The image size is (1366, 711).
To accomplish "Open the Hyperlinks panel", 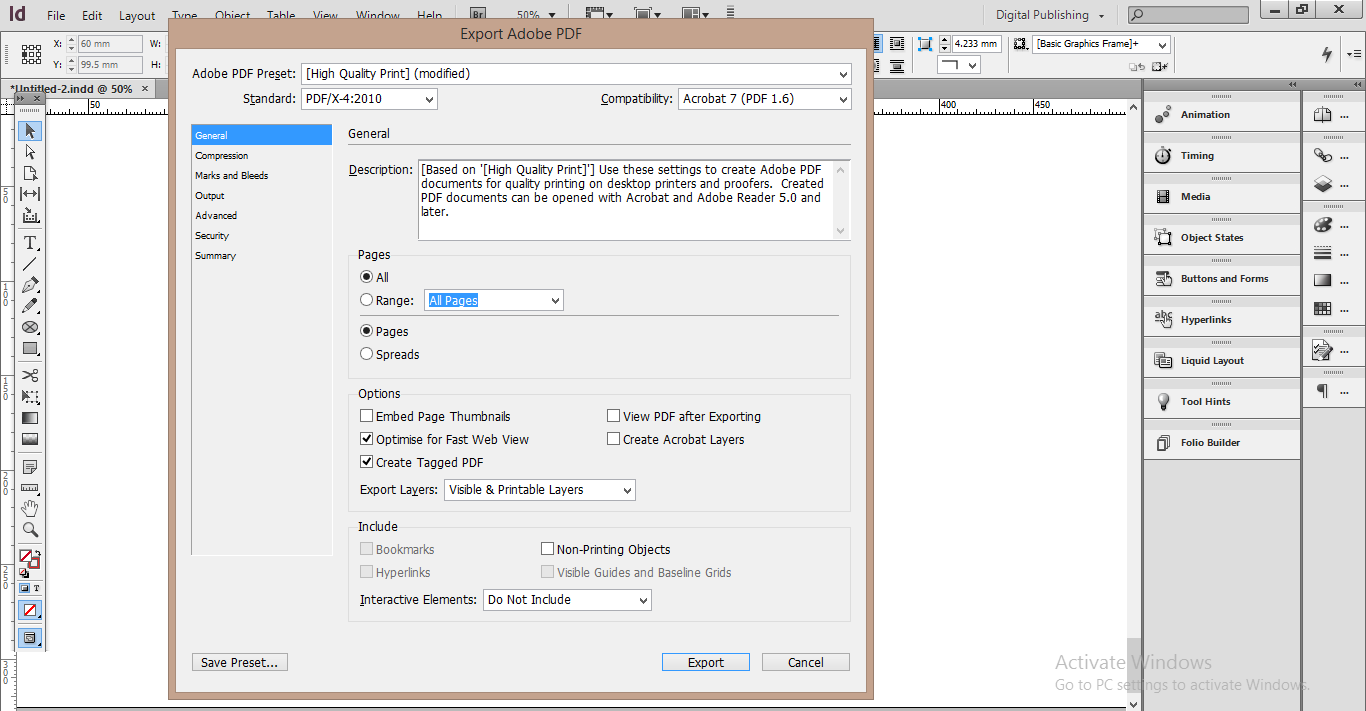I will [1221, 320].
